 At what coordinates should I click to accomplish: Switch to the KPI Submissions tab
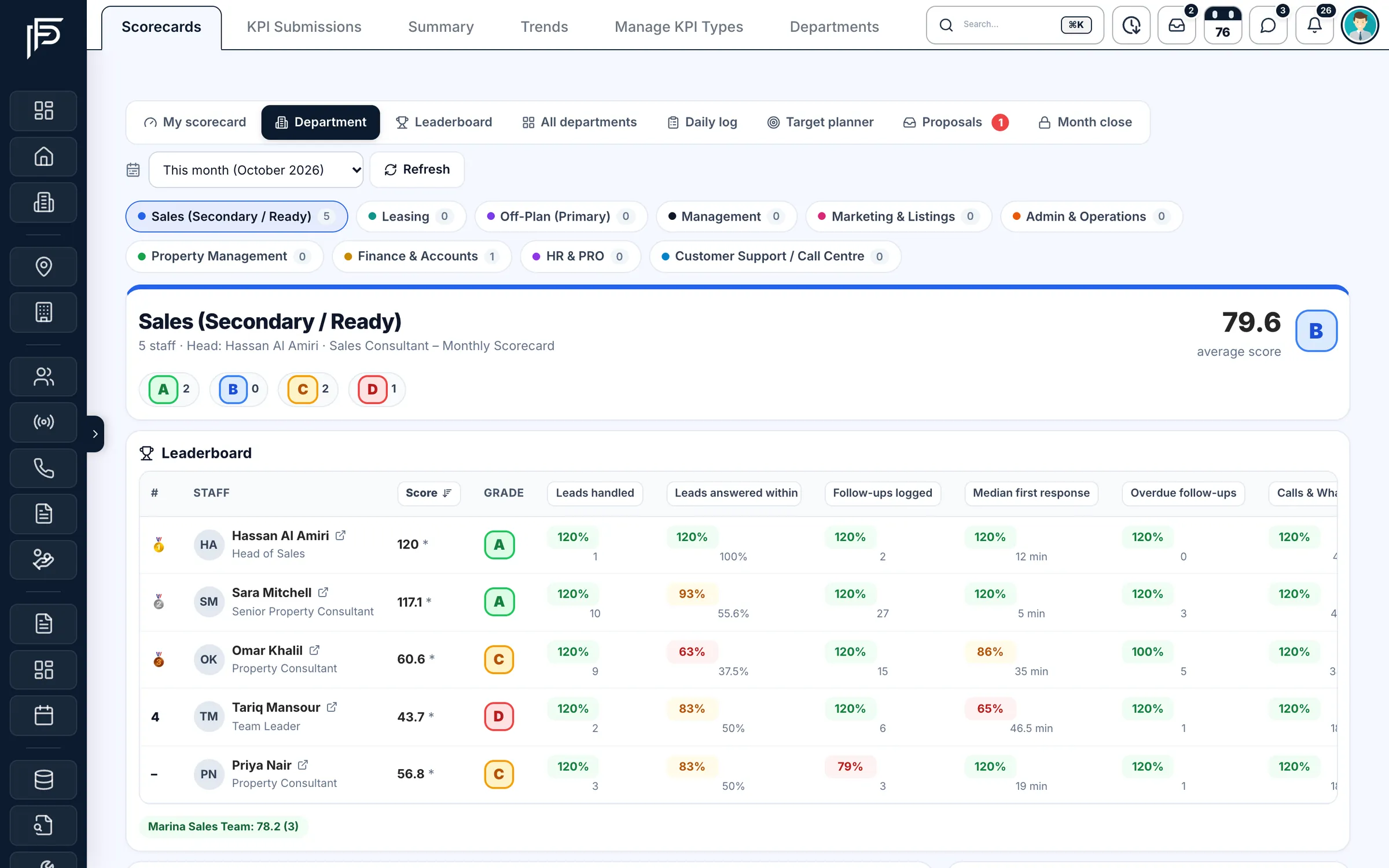pos(304,27)
